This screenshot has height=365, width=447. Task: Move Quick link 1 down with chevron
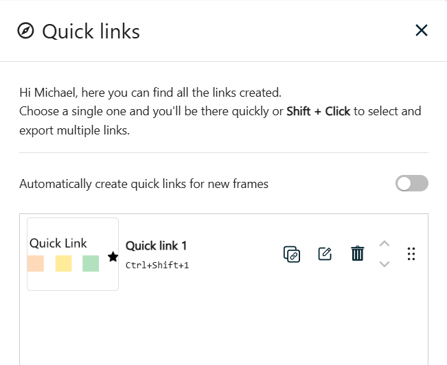pyautogui.click(x=384, y=264)
